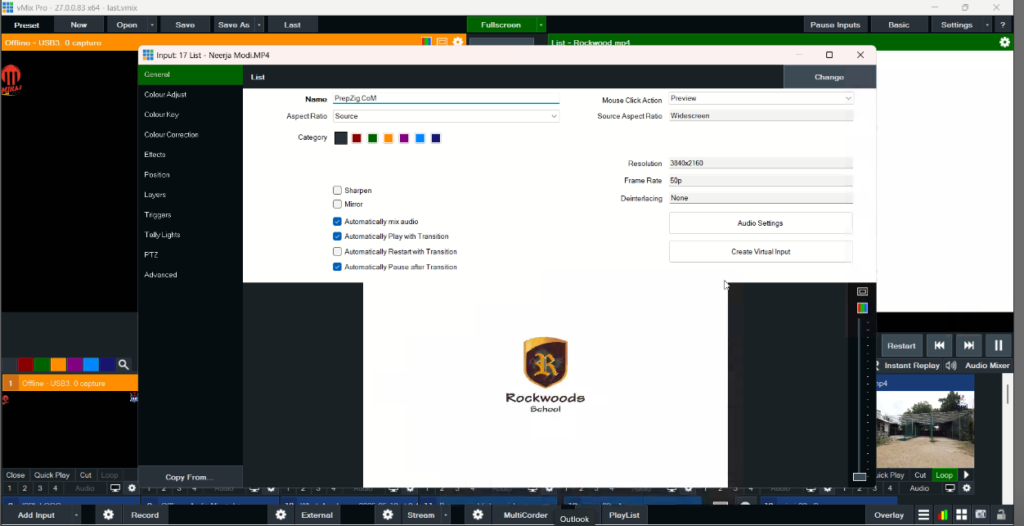Click the four-square grid icon in the bottom bar
The image size is (1024, 526).
pos(961,515)
